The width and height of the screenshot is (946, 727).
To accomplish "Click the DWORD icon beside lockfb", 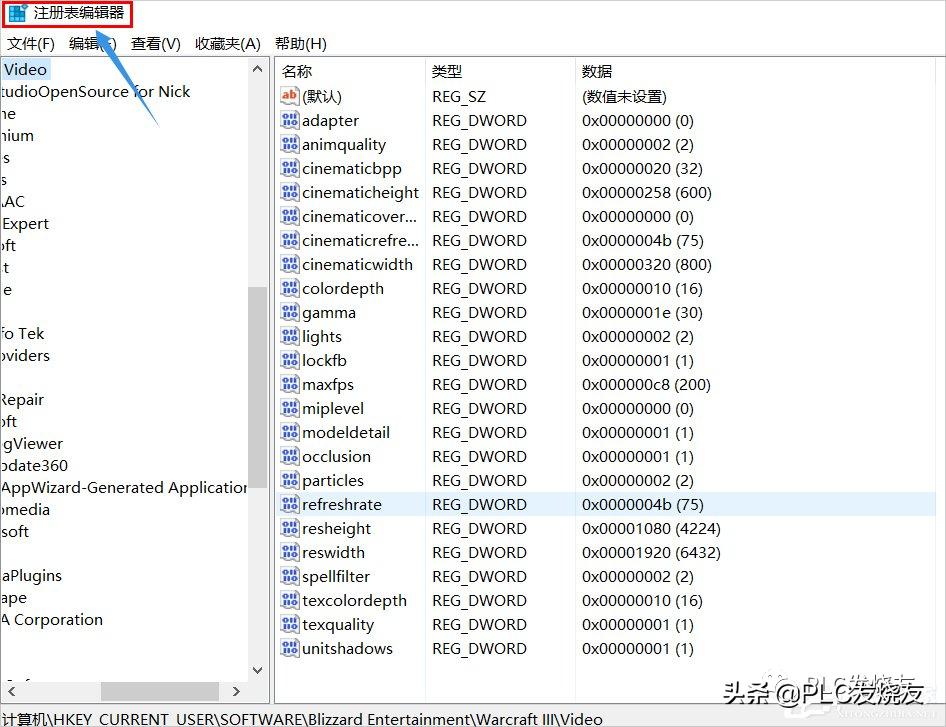I will tap(290, 360).
